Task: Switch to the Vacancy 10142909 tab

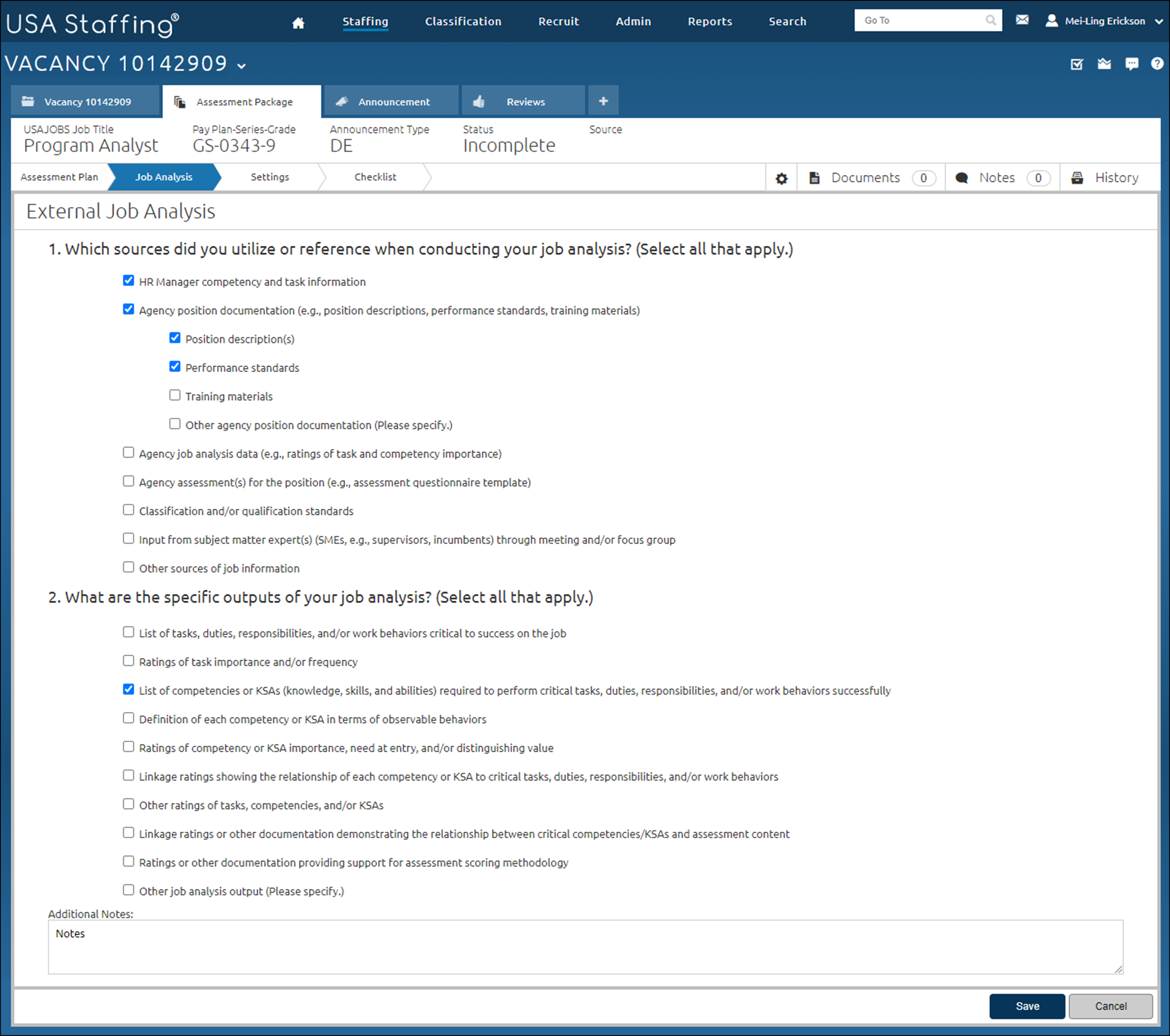Action: pos(85,101)
